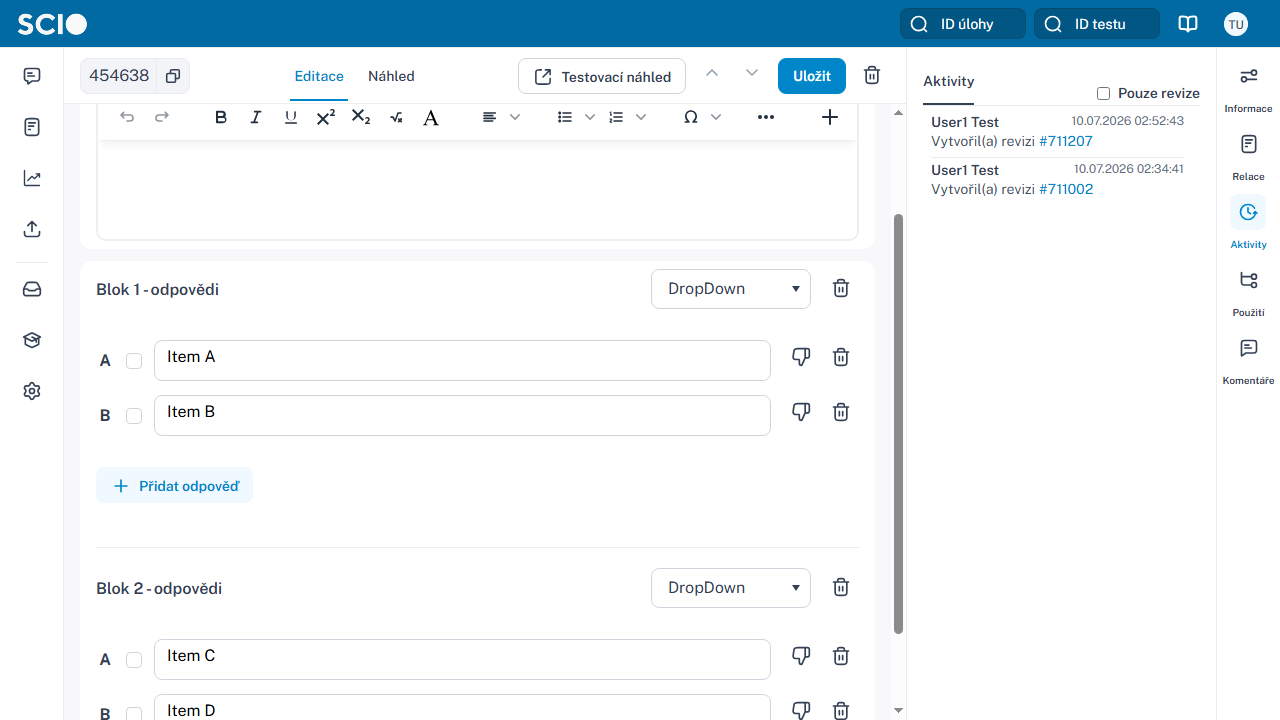The image size is (1280, 720).
Task: Toggle underline formatting
Action: click(x=291, y=117)
